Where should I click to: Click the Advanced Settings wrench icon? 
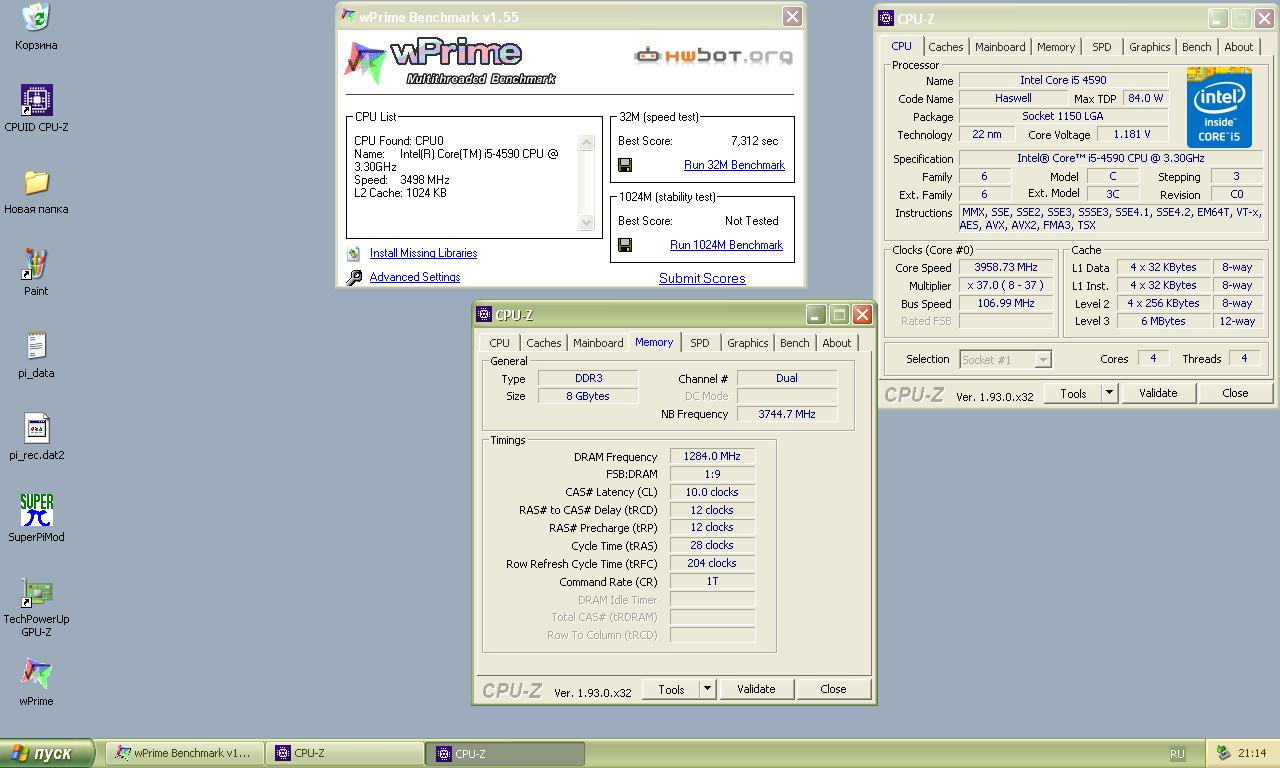coord(354,278)
